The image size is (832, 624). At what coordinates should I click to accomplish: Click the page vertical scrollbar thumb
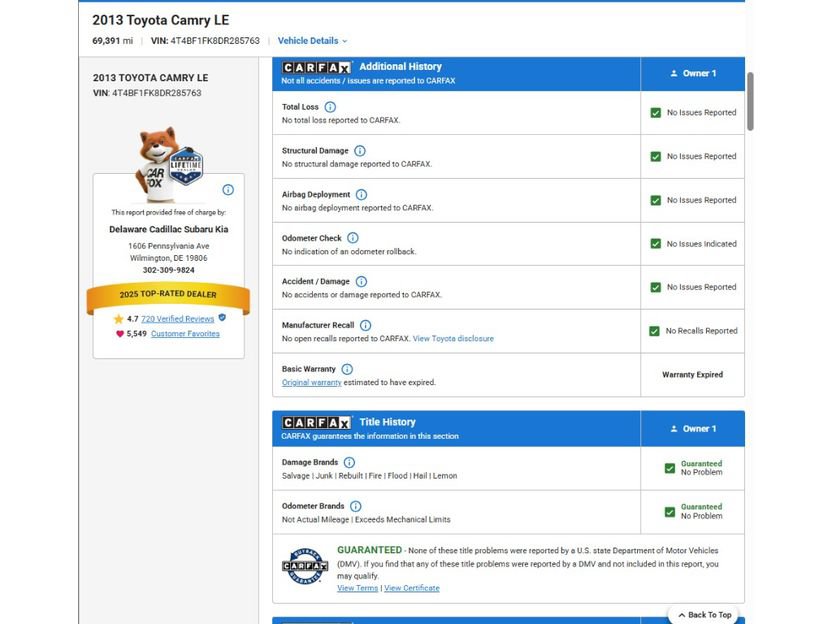click(x=750, y=101)
